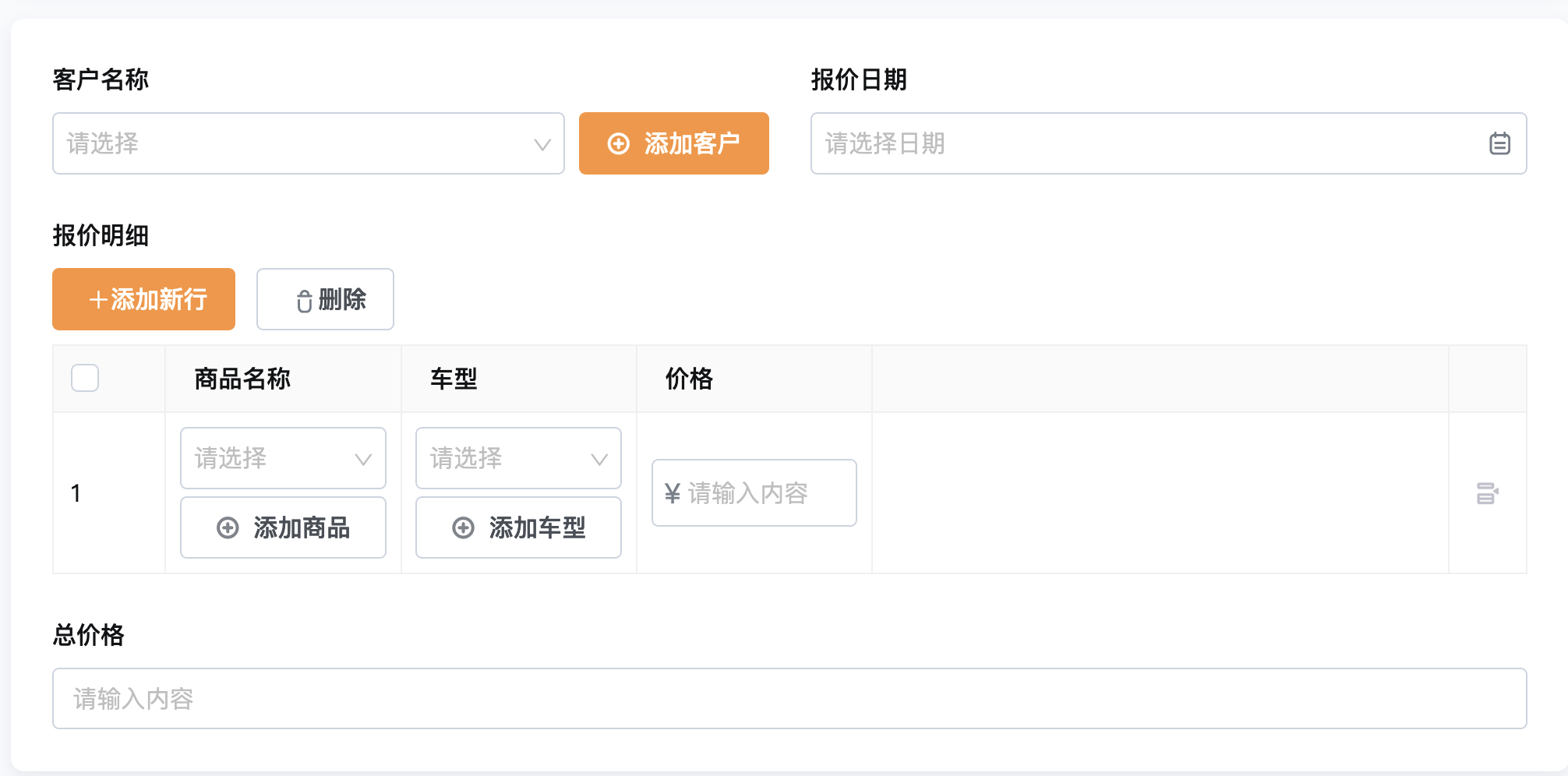Click the ¥ symbol in price field
The image size is (1568, 776).
pos(673,493)
